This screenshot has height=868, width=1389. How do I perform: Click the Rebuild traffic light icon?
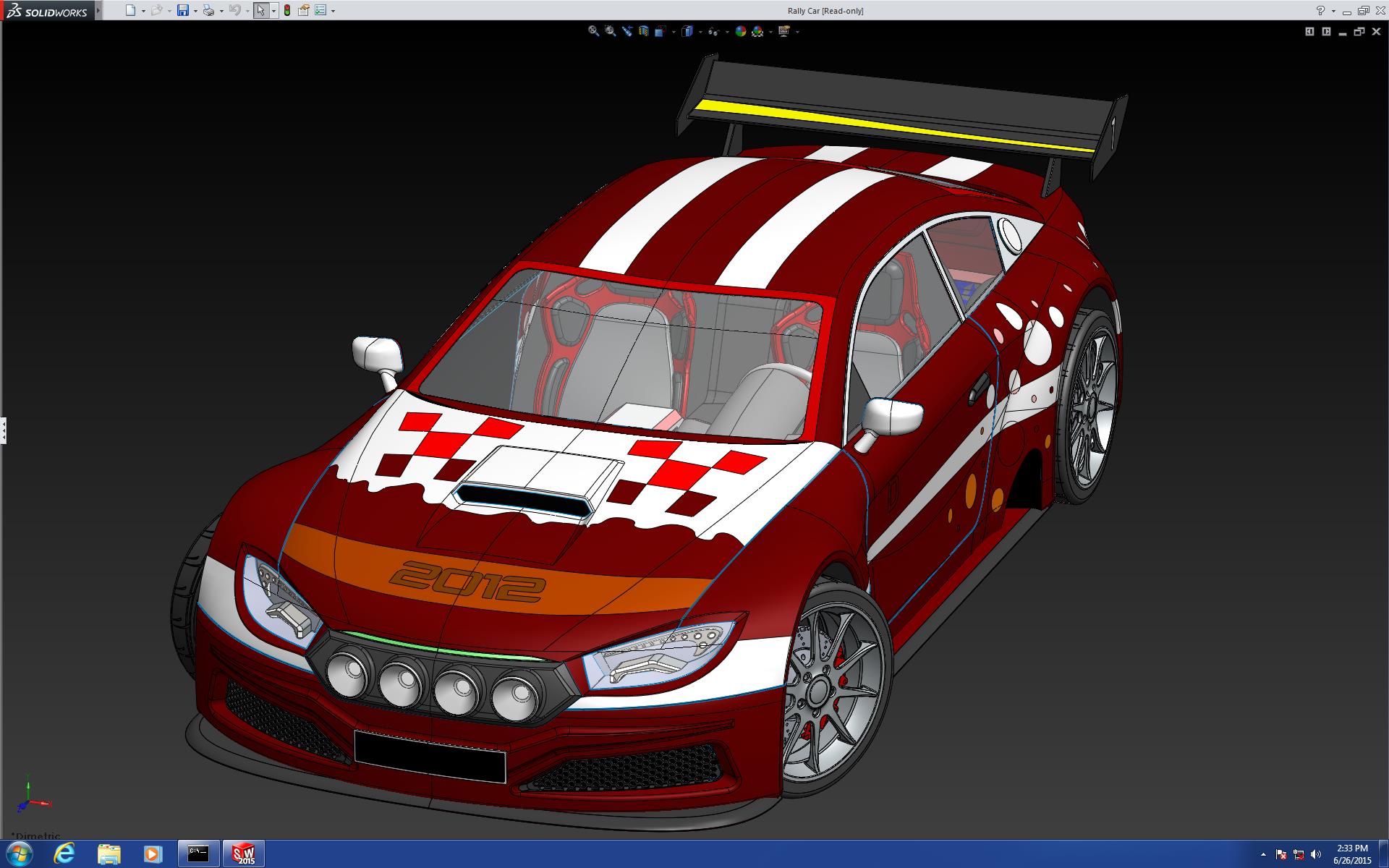coord(287,10)
